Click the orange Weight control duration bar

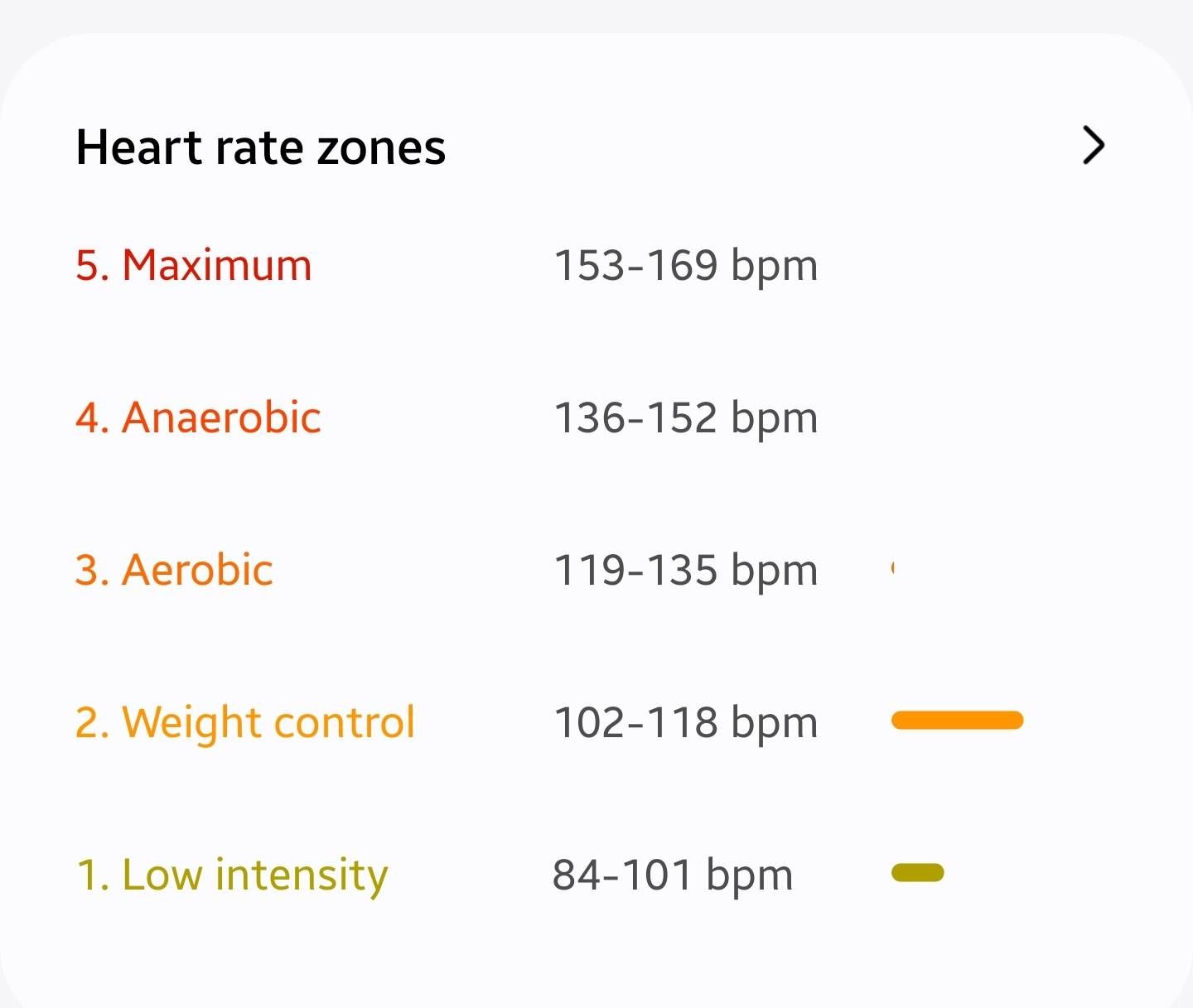tap(956, 721)
